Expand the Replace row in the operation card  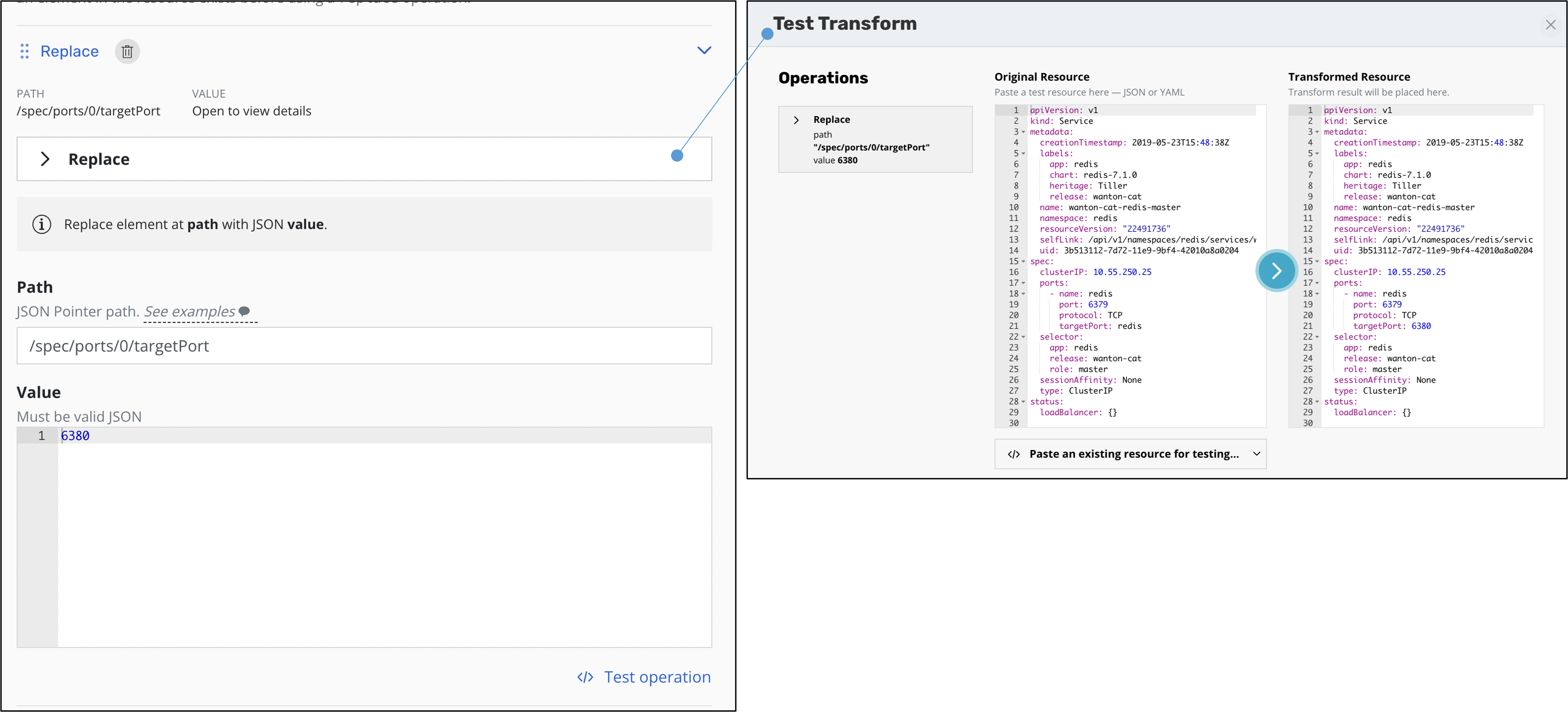click(364, 159)
